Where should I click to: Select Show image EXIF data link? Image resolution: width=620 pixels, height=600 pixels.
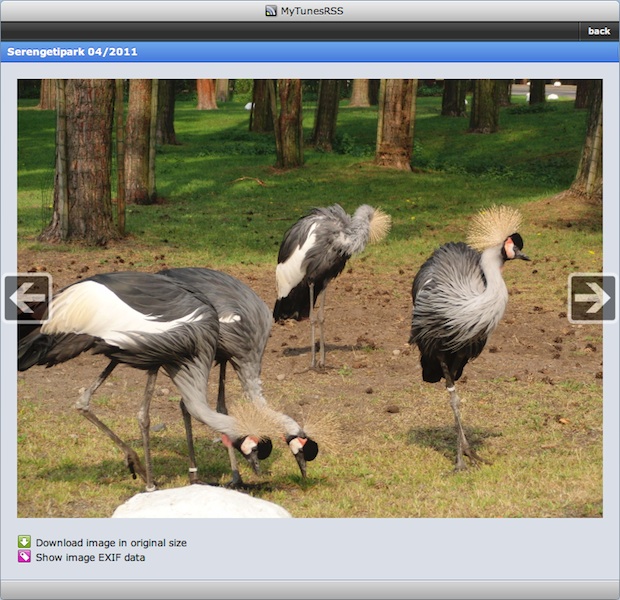[90, 557]
